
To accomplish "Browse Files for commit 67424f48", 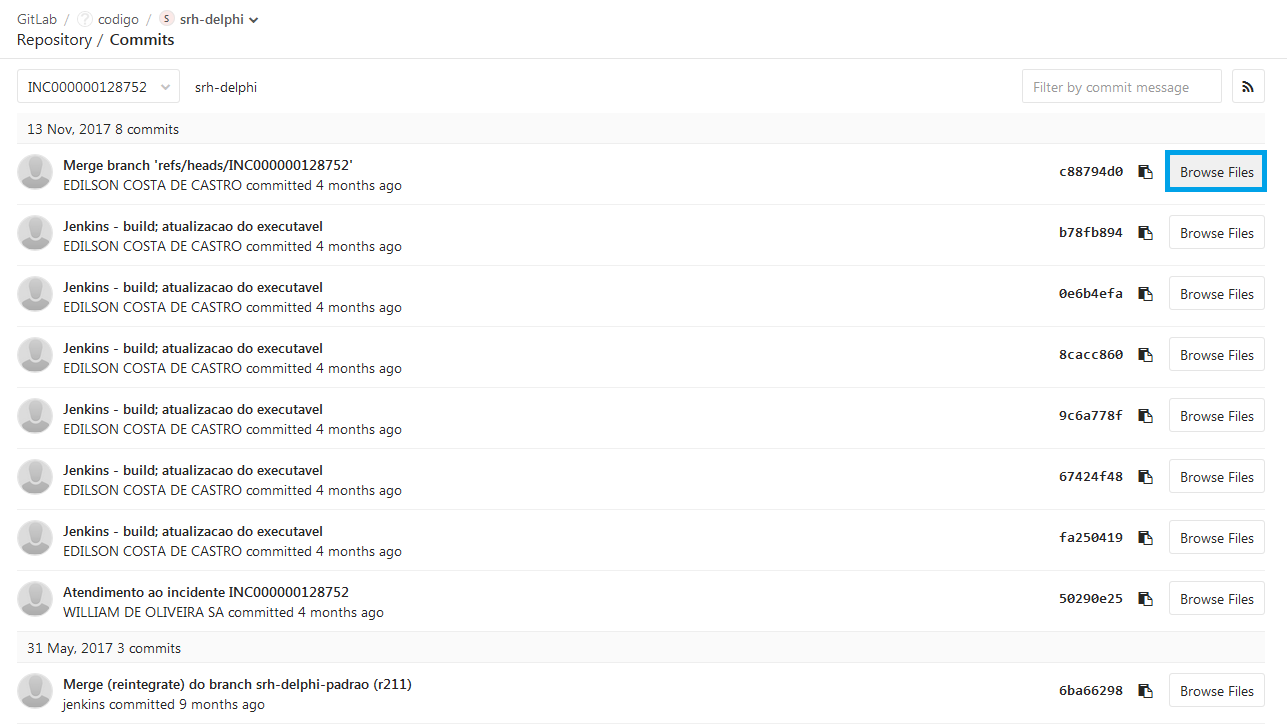I will click(x=1216, y=477).
